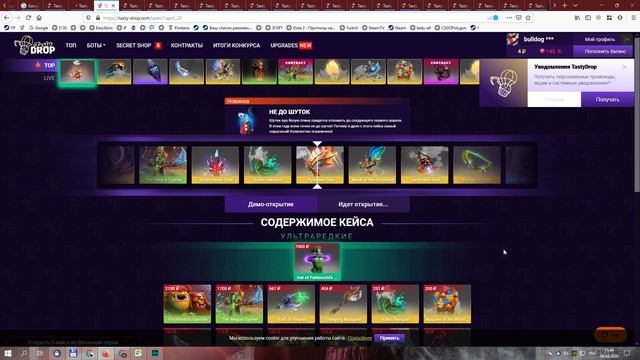Open a new browser tab
This screenshot has height=360, width=640.
(x=564, y=6)
